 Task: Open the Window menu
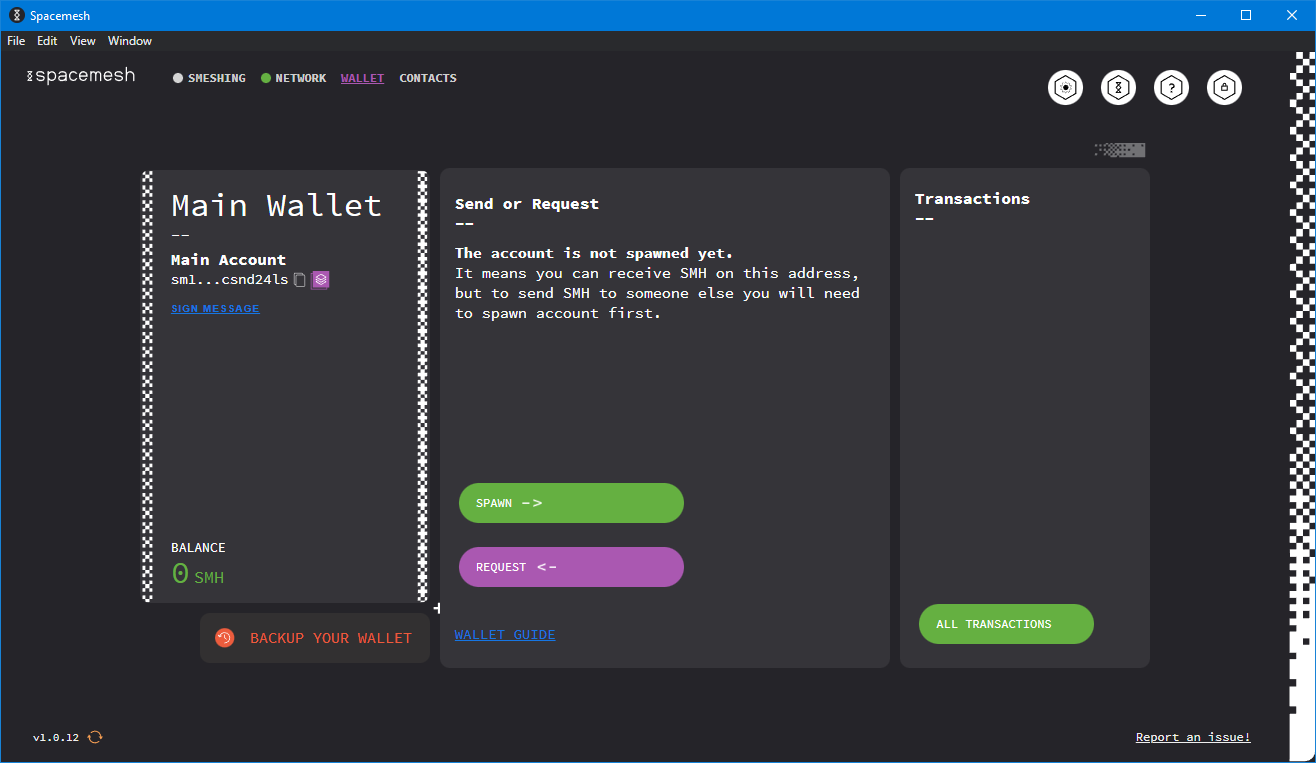(x=130, y=41)
